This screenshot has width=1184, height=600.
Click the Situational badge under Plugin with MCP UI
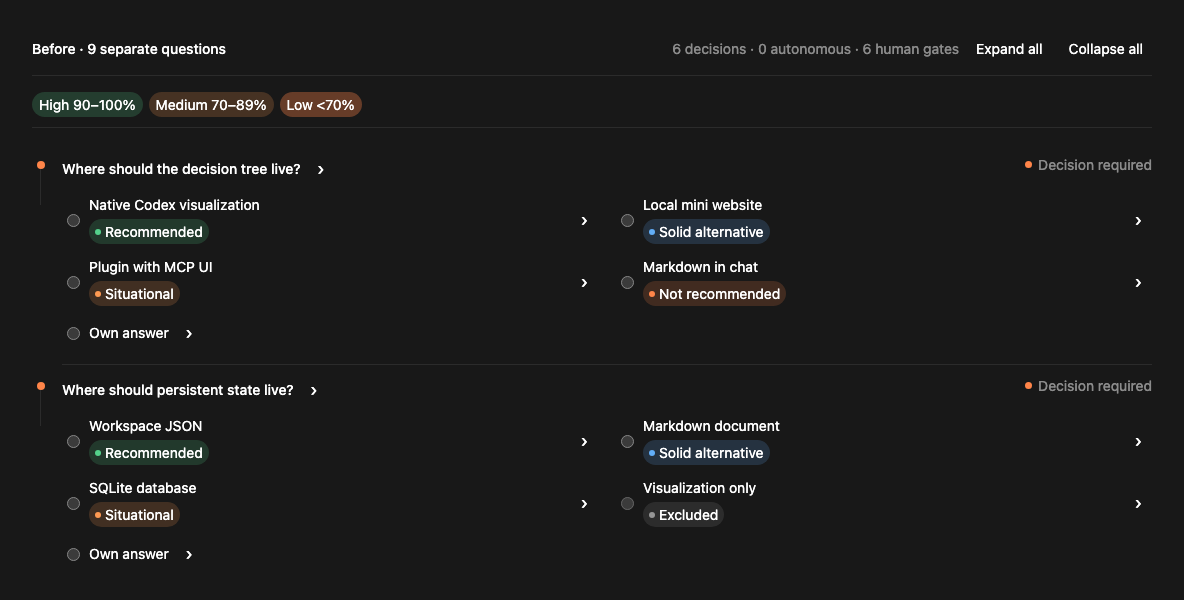pos(134,294)
